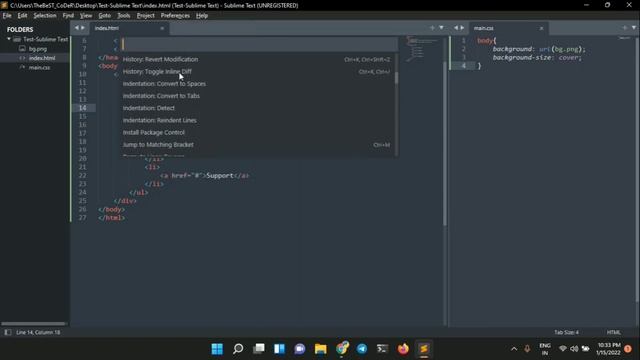640x360 pixels.
Task: Add new tab in left pane
Action: coord(432,28)
